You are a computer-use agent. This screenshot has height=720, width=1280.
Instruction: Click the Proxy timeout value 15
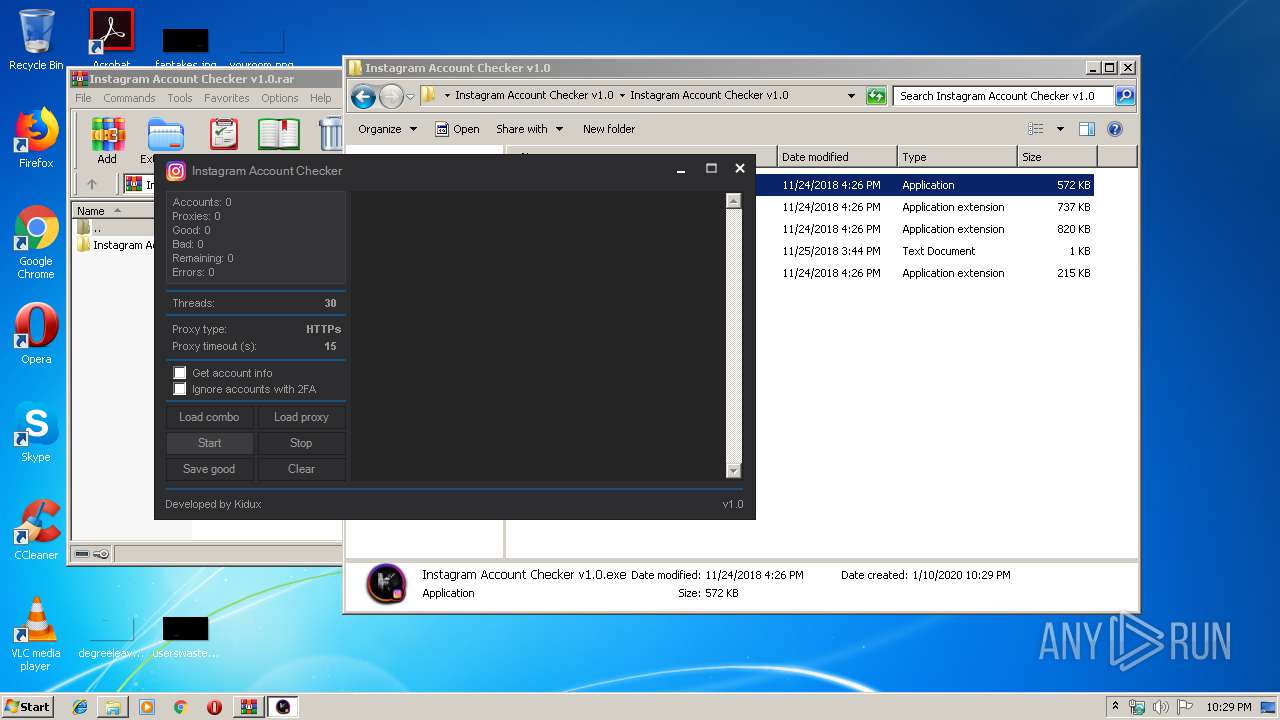(330, 346)
